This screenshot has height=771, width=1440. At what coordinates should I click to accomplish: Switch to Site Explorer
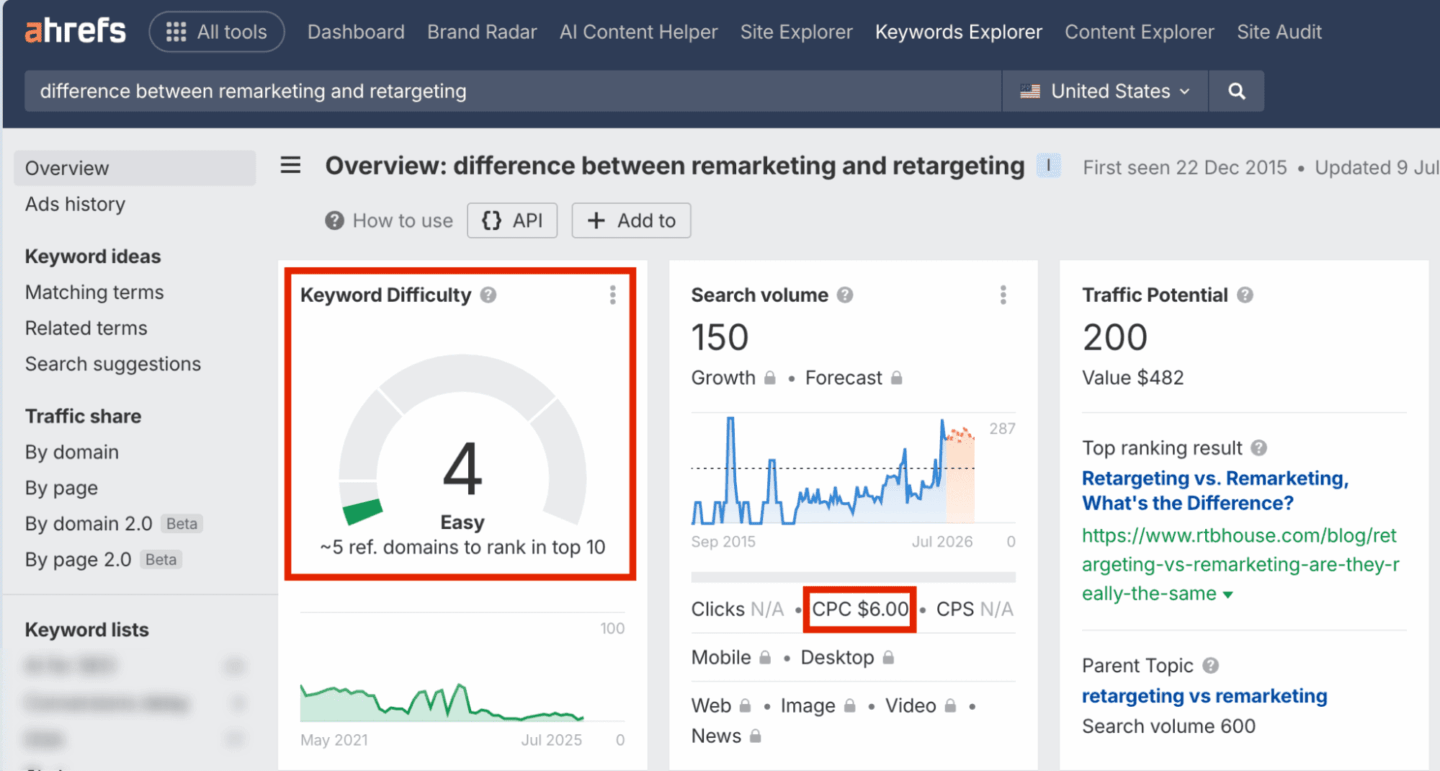tap(796, 32)
